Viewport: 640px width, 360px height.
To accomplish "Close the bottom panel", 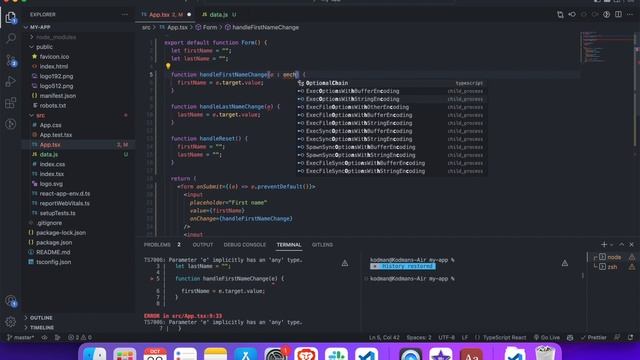I will pos(631,244).
